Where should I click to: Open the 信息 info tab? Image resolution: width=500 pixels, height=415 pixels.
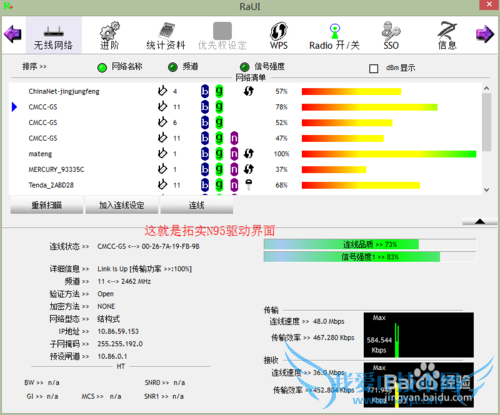(447, 35)
